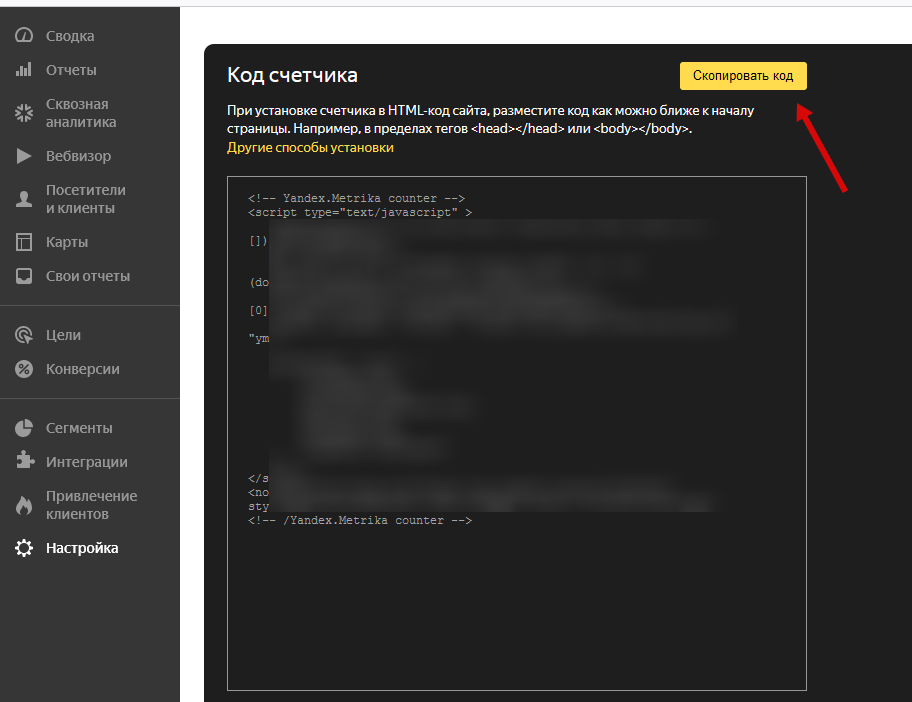Click the Сегменты pie chart icon
This screenshot has width=912, height=702.
point(24,428)
